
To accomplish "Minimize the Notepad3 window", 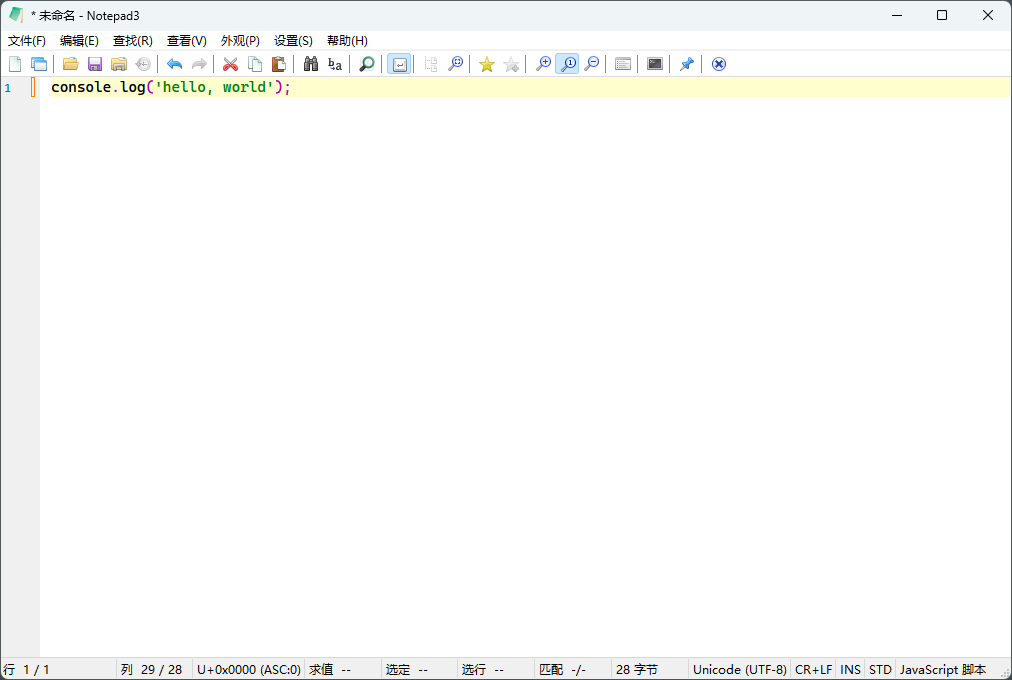I will 896,15.
